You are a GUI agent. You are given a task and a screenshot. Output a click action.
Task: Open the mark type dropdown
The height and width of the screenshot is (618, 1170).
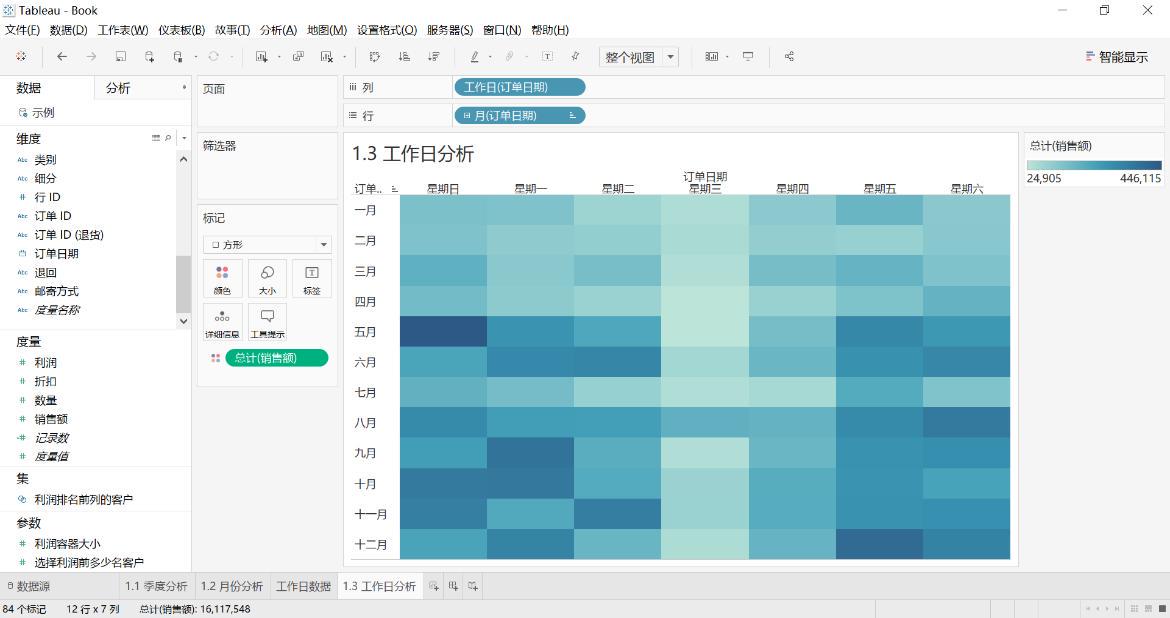[x=267, y=244]
